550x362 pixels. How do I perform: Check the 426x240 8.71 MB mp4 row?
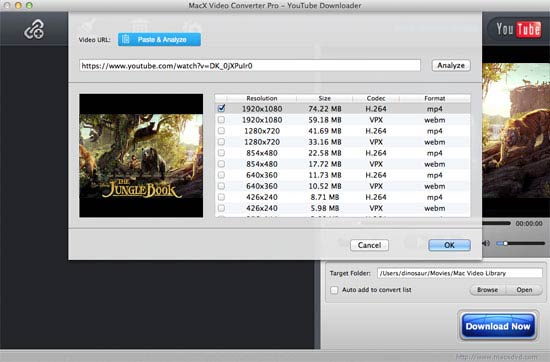coord(221,197)
